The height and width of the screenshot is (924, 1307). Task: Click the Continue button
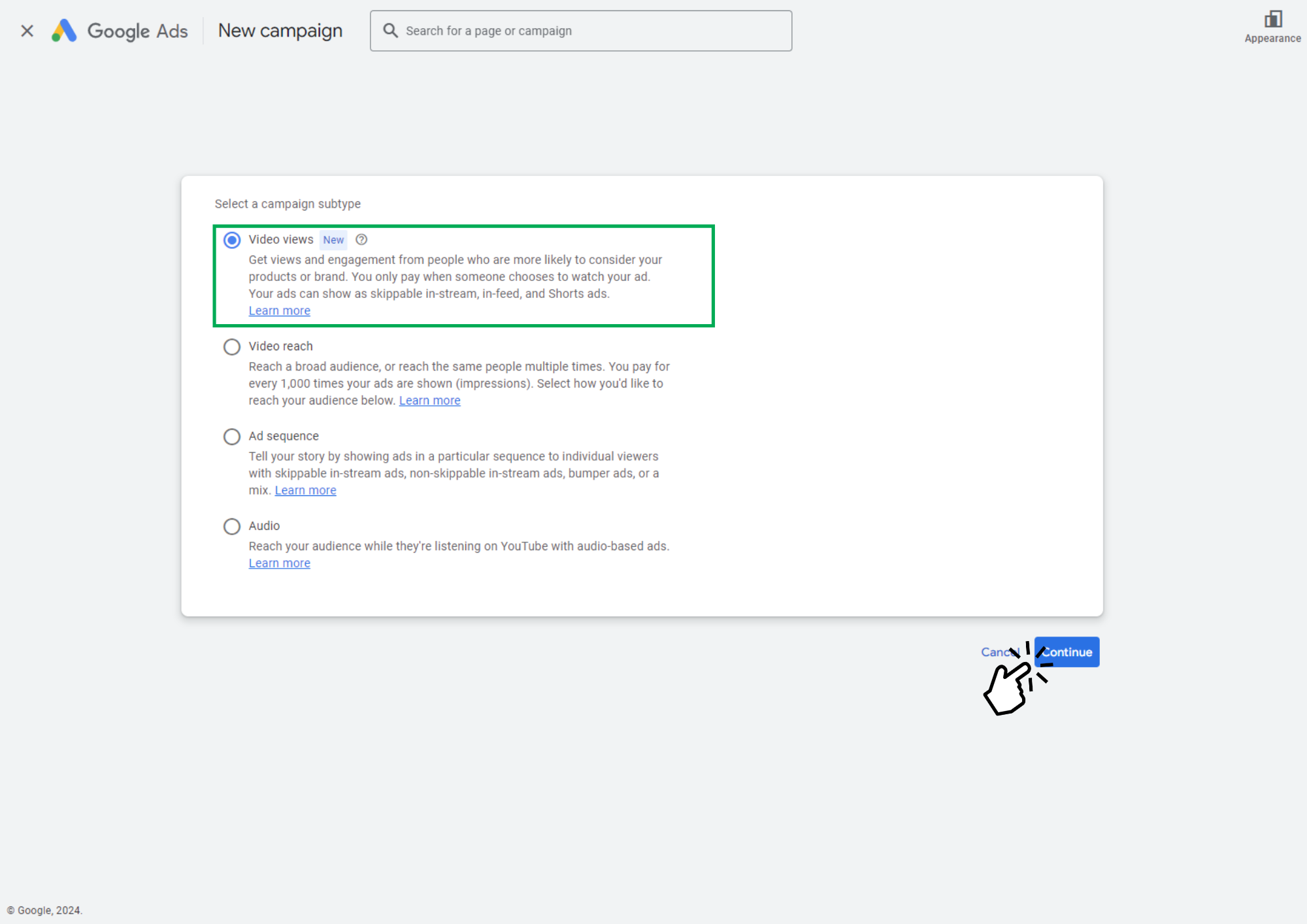[x=1067, y=652]
